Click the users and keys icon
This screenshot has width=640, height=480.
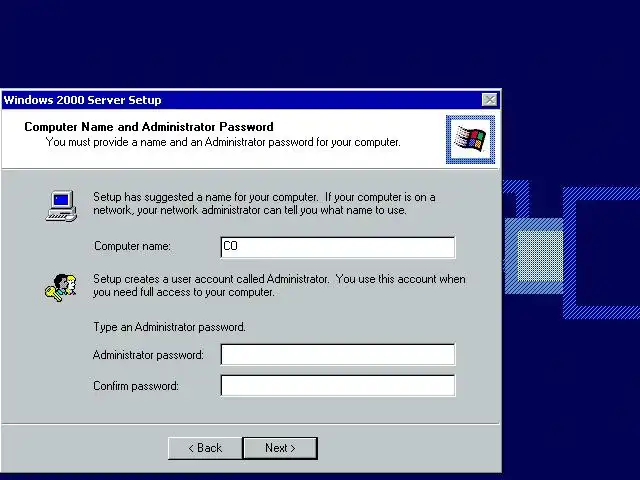[60, 288]
